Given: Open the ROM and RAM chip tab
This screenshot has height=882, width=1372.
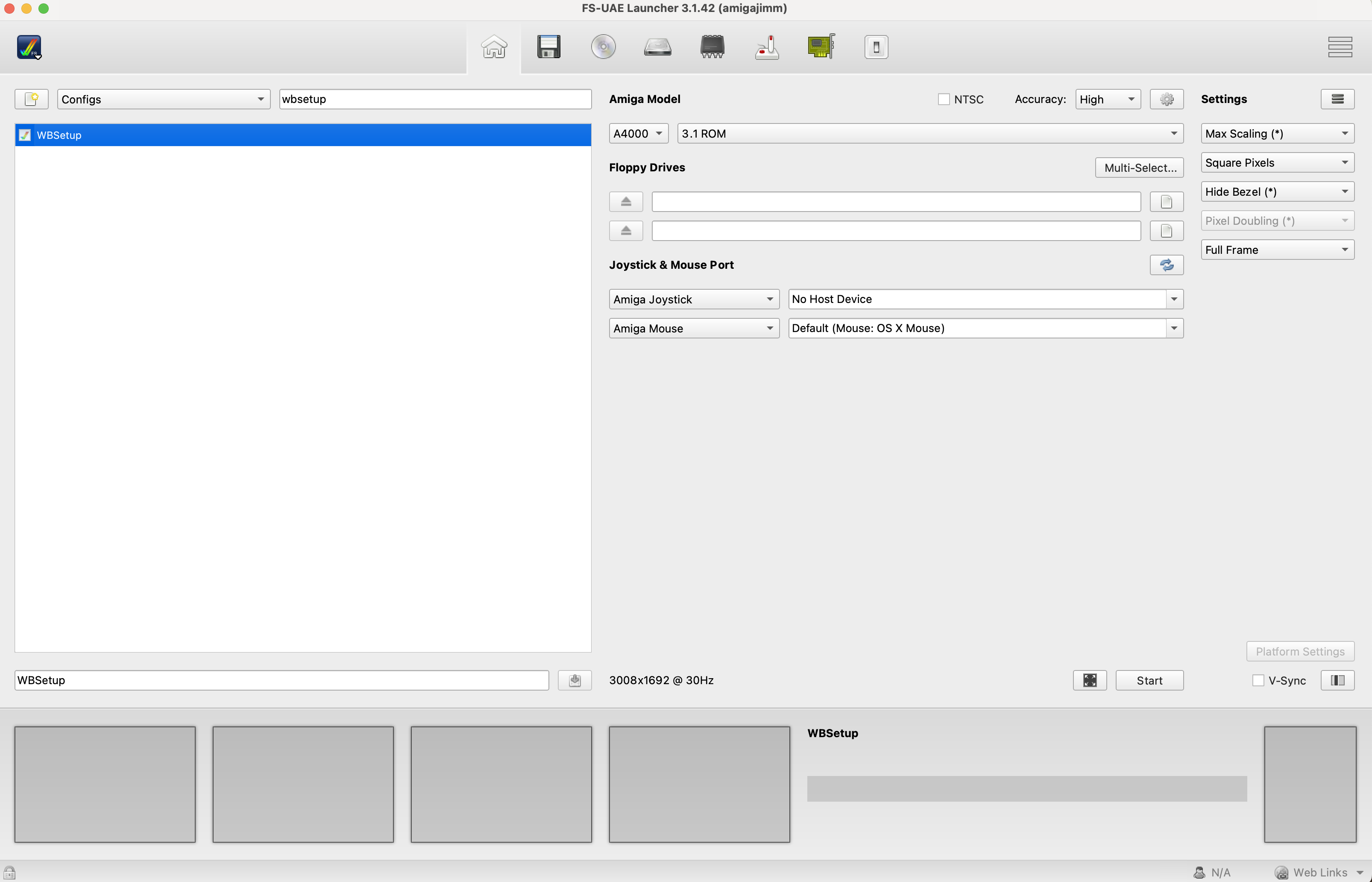Looking at the screenshot, I should 712,47.
